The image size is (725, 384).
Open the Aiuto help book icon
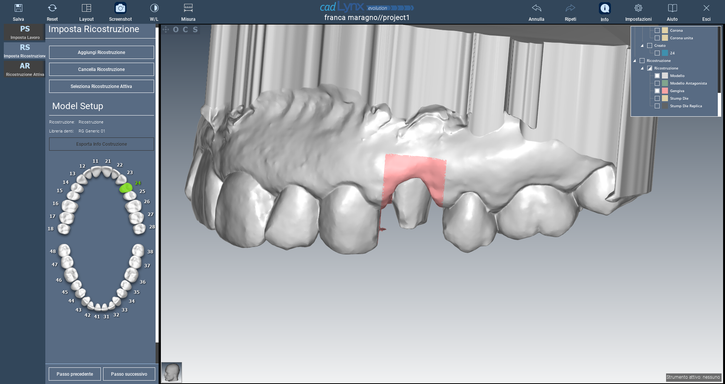(x=672, y=8)
